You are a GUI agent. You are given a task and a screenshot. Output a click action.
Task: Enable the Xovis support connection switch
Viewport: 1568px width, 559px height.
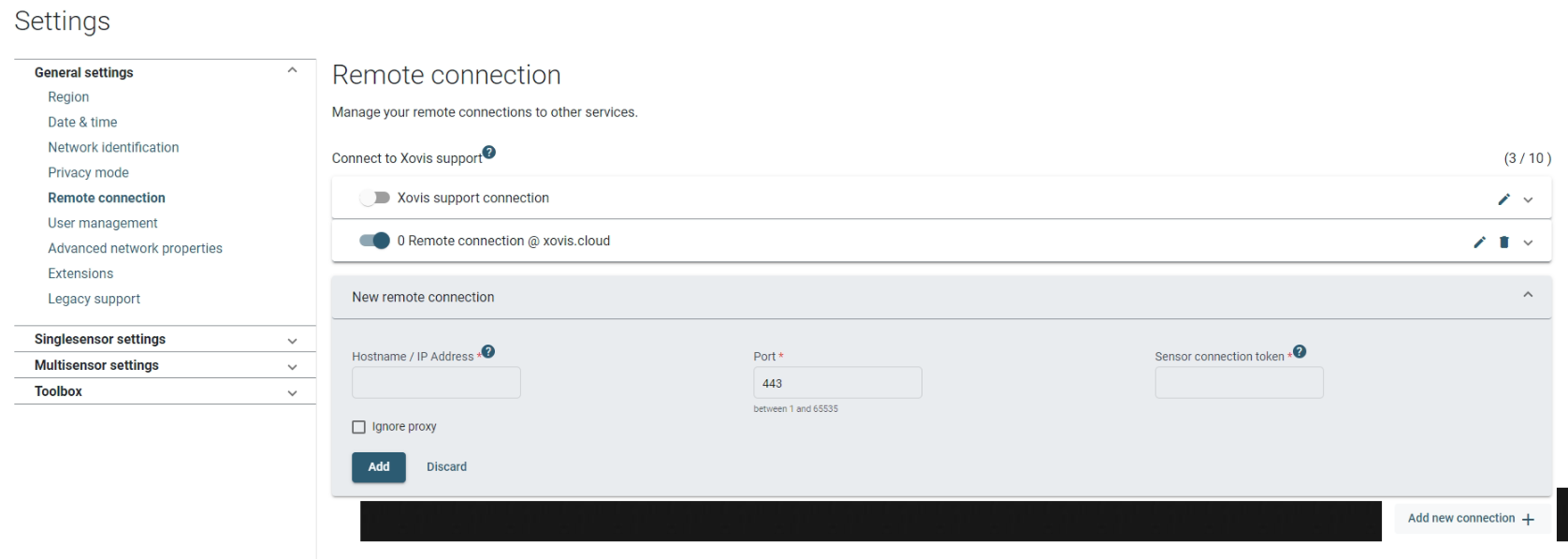[375, 198]
